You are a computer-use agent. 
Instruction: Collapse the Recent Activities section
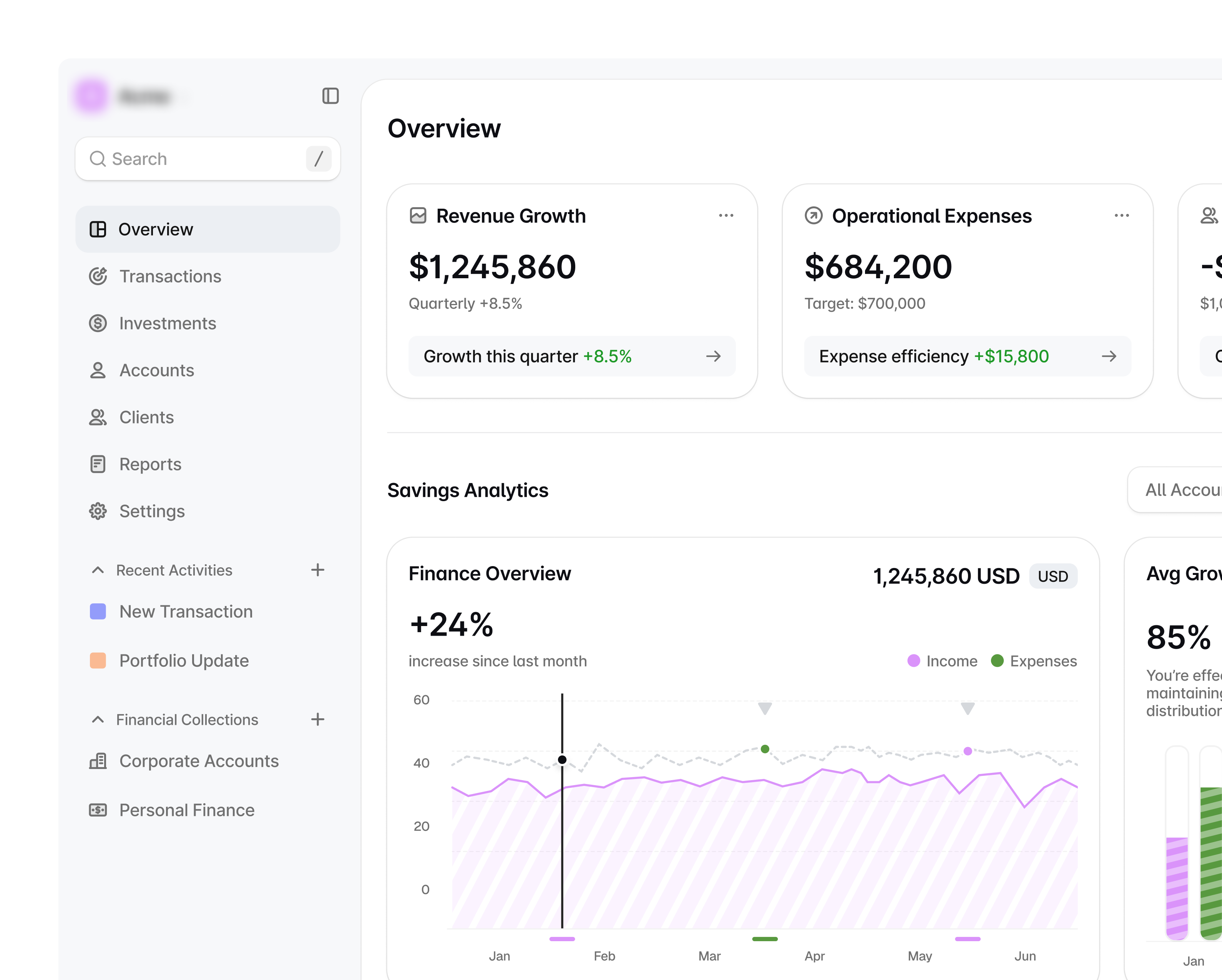click(x=98, y=570)
